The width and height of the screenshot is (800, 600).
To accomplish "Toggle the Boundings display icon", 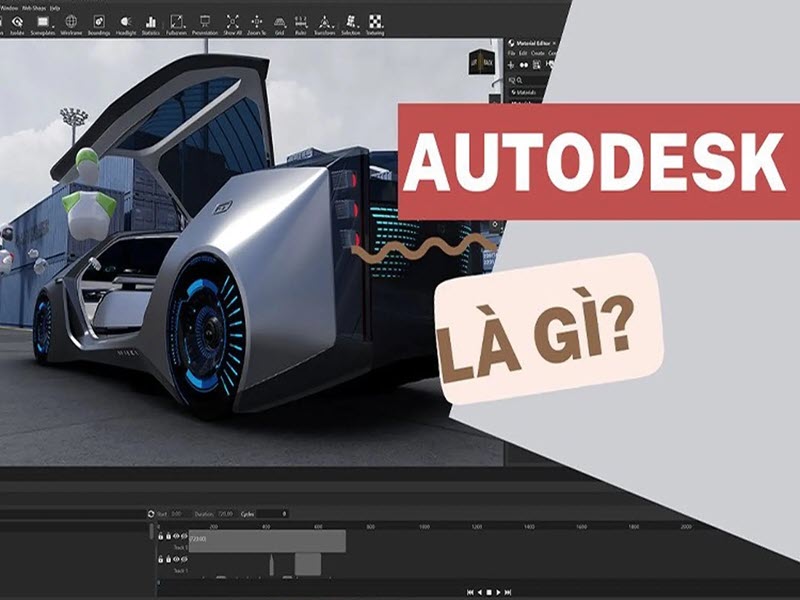I will click(x=98, y=24).
